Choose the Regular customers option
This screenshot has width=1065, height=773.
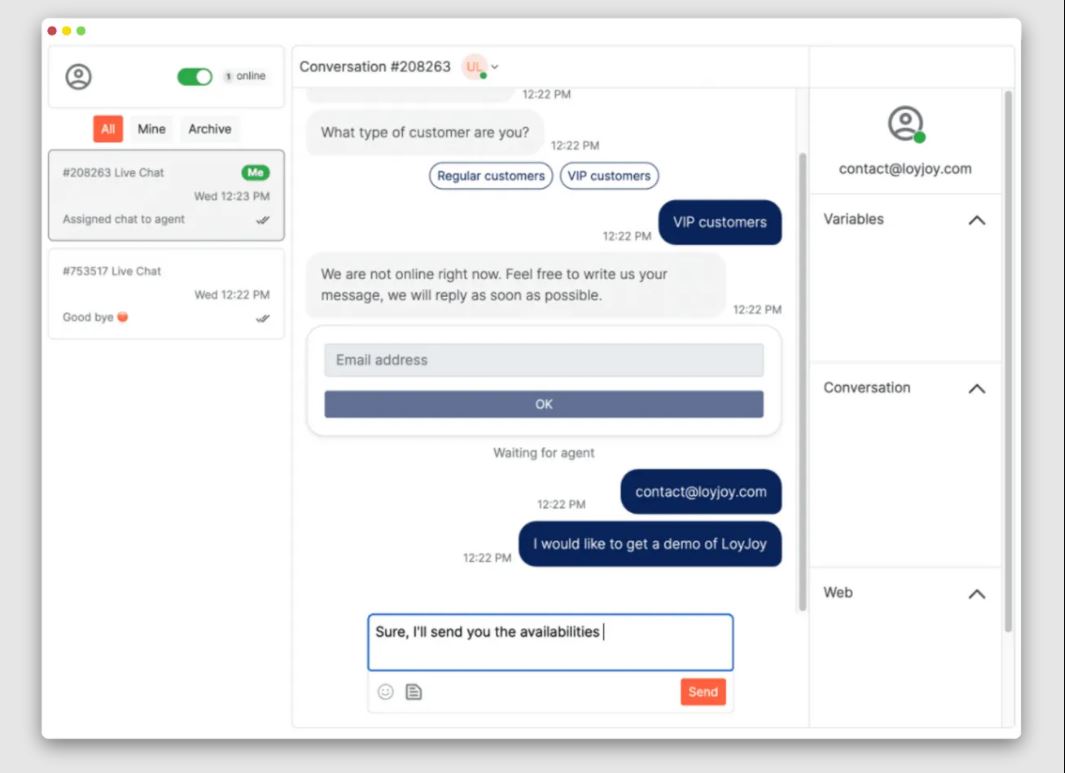click(490, 176)
